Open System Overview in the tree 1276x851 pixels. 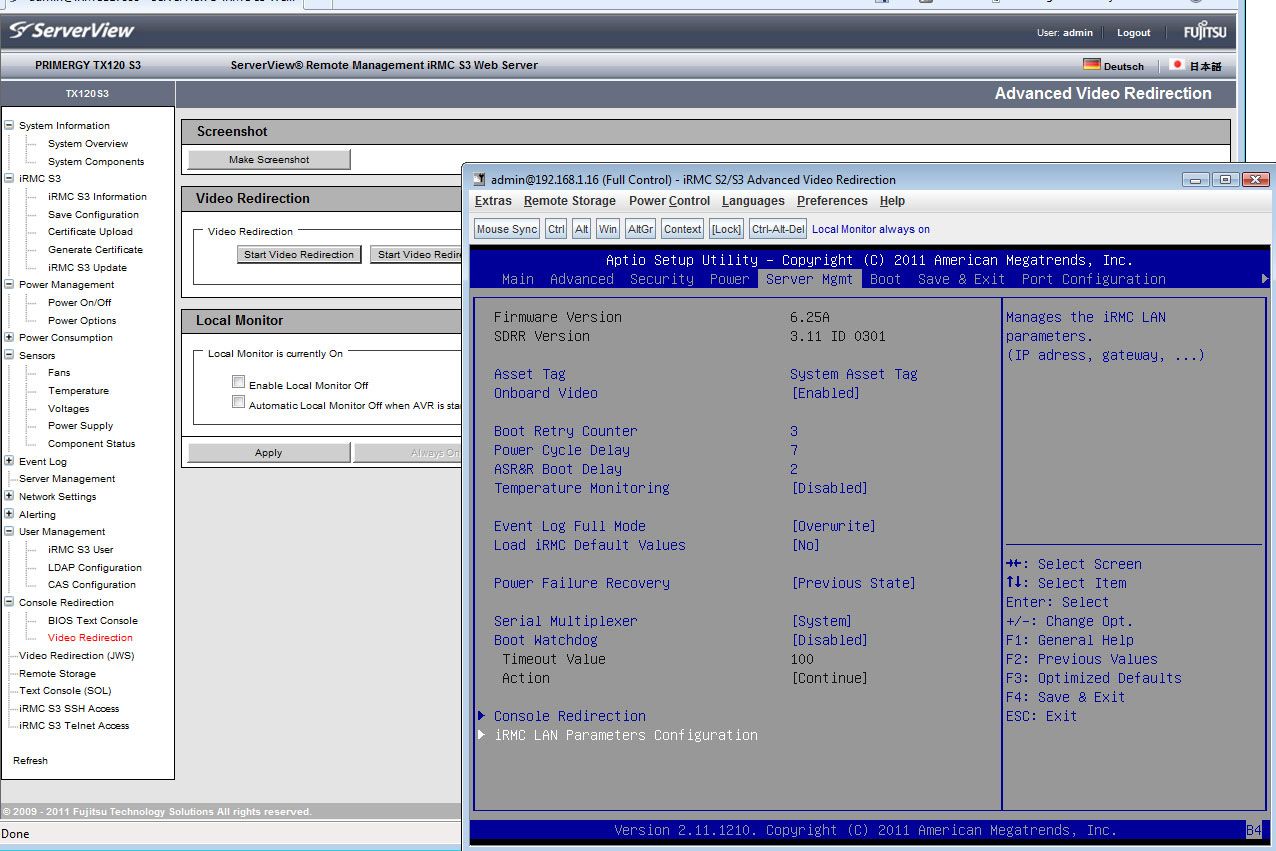pyautogui.click(x=88, y=143)
